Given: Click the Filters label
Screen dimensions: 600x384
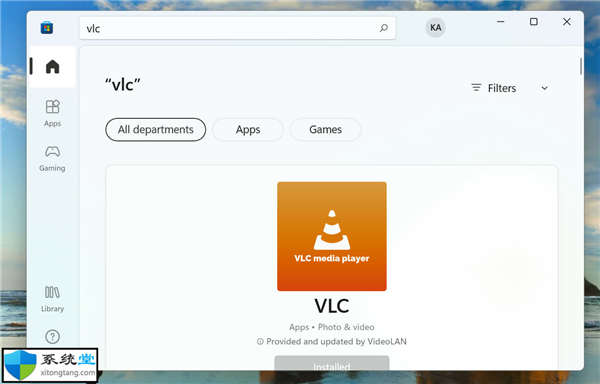Looking at the screenshot, I should tap(502, 88).
